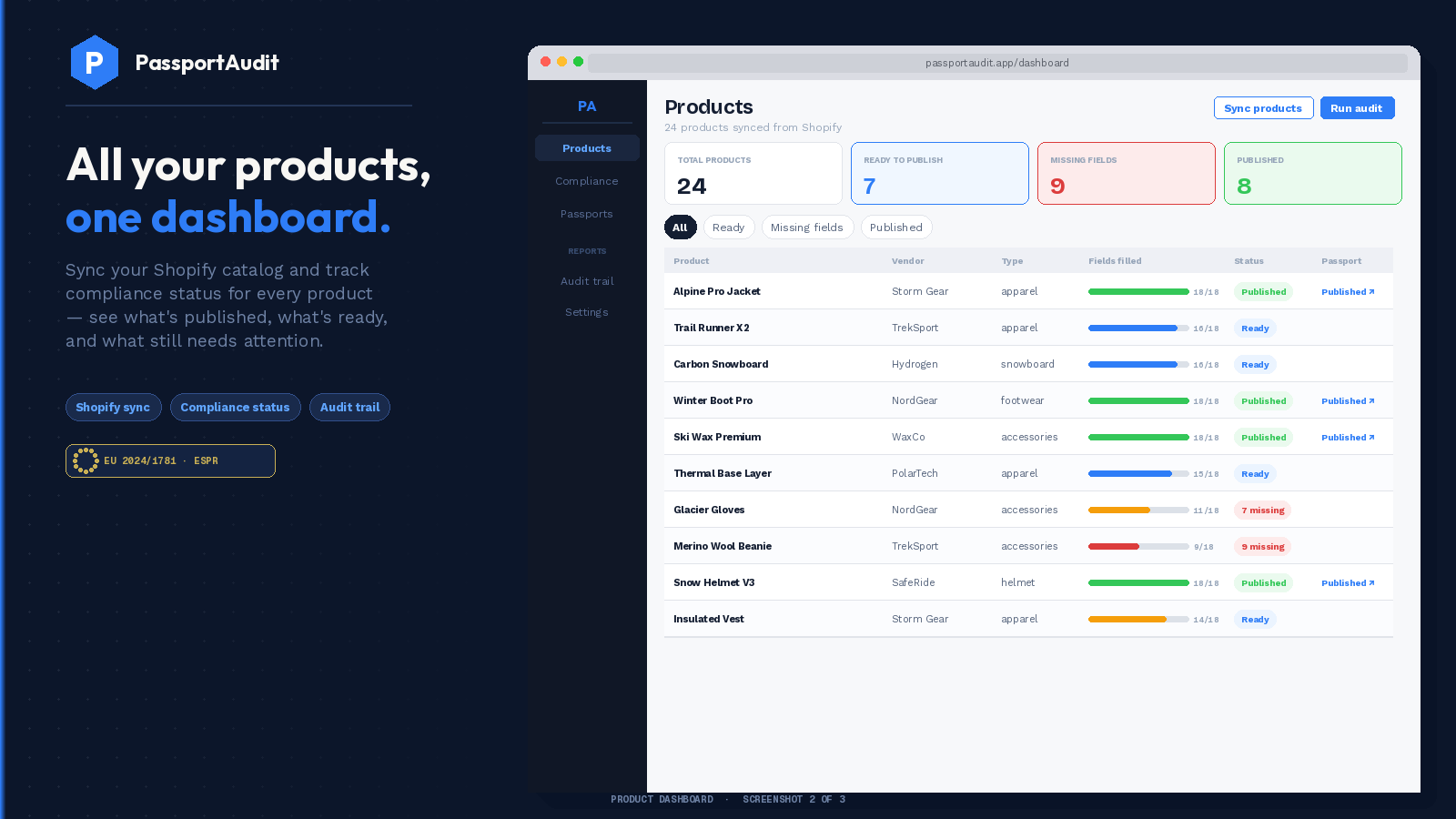Select the Missing fields filter pill
This screenshot has height=819, width=1456.
point(807,227)
